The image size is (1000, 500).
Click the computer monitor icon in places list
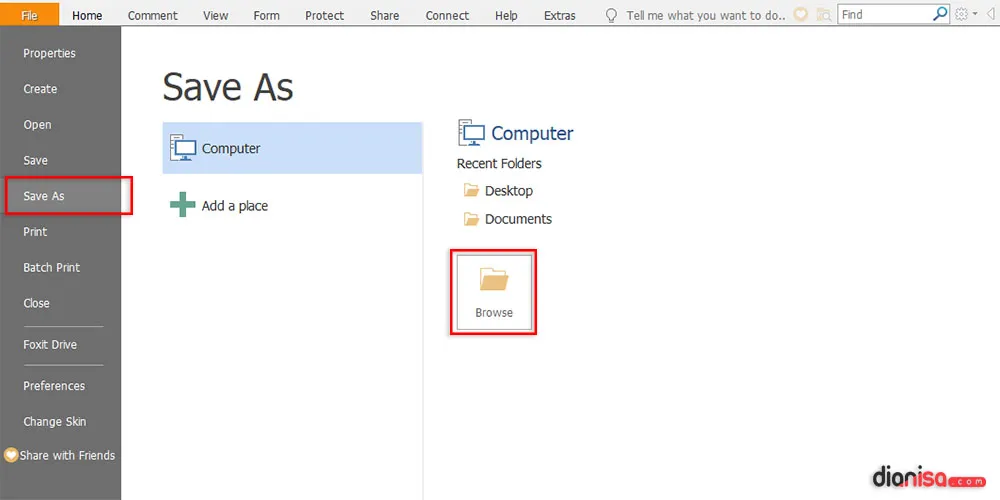182,147
